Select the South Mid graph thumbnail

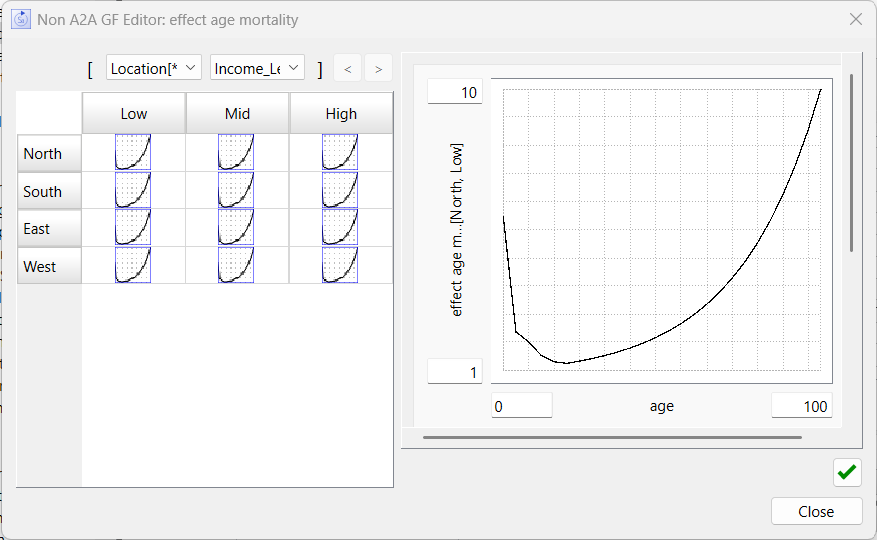(236, 190)
